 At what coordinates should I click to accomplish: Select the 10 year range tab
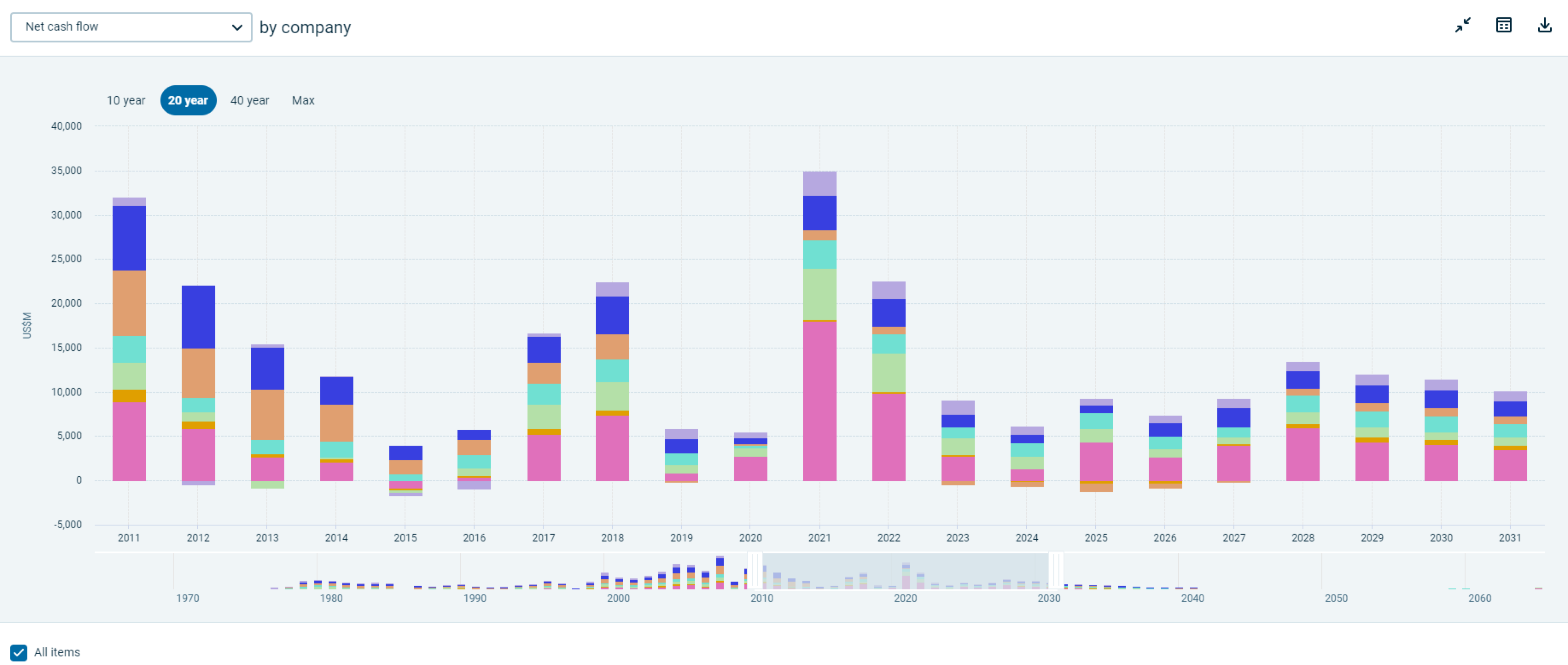126,100
